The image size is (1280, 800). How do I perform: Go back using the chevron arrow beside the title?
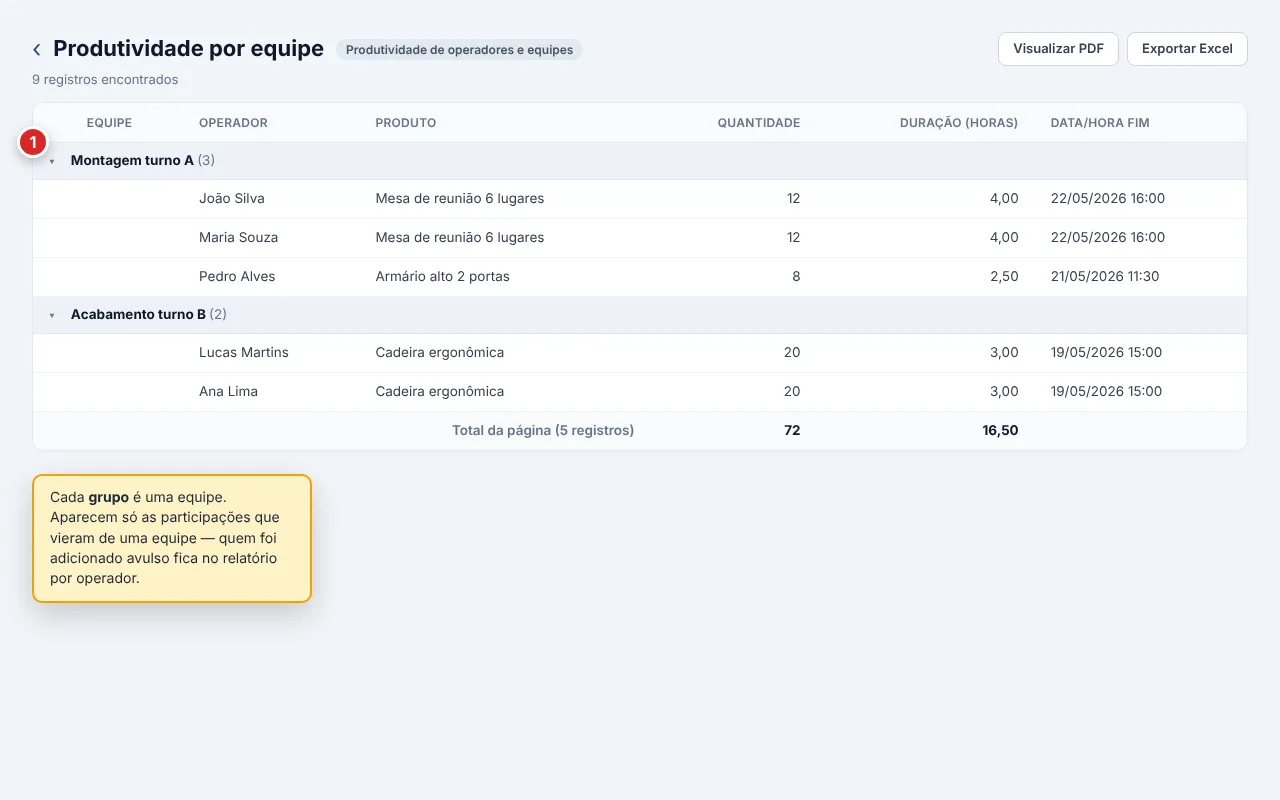coord(37,49)
